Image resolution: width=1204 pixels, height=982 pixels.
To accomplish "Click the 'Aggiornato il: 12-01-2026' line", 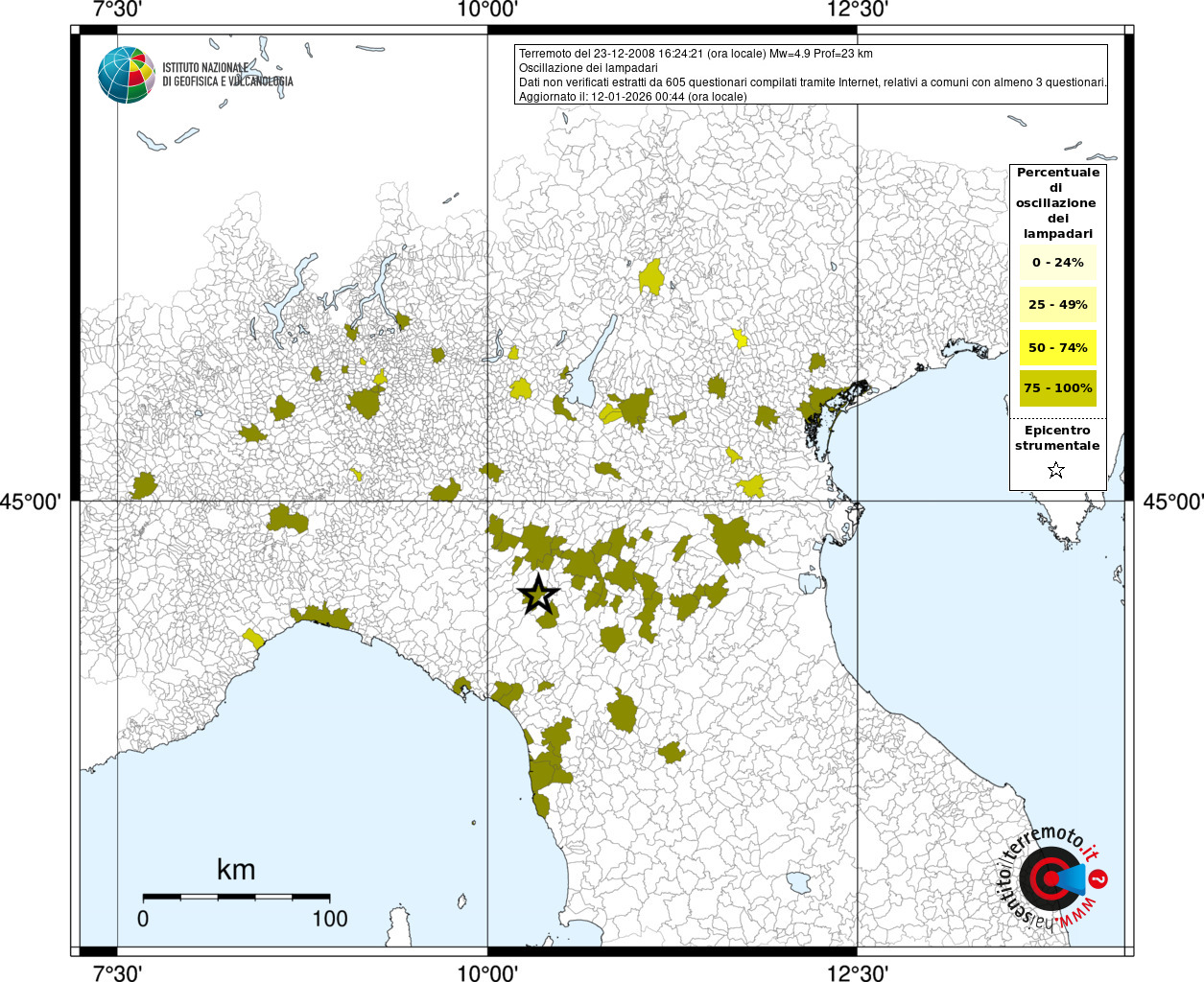I will [x=632, y=97].
